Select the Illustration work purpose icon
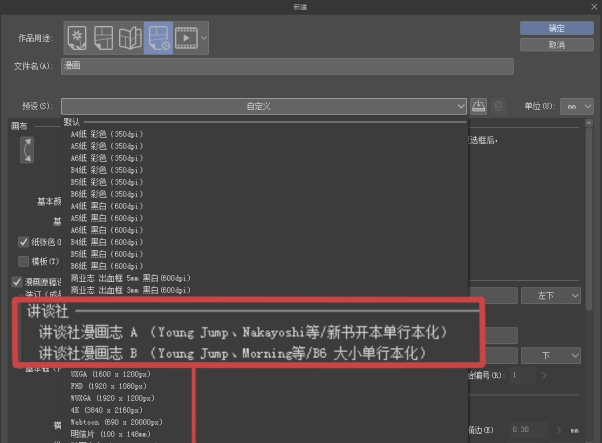The width and height of the screenshot is (602, 443). (77, 38)
